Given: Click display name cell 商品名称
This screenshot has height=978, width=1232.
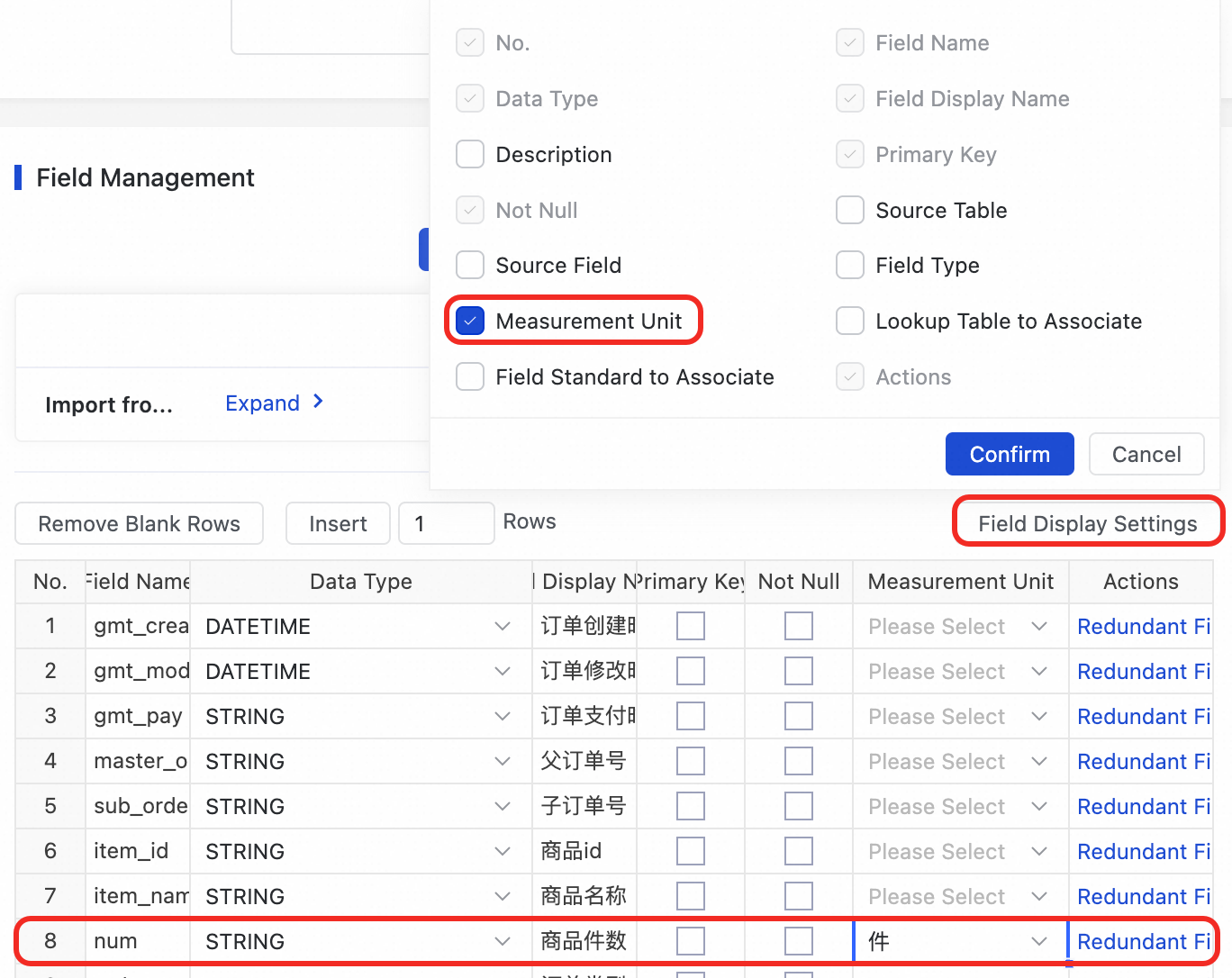Looking at the screenshot, I should pos(584,896).
